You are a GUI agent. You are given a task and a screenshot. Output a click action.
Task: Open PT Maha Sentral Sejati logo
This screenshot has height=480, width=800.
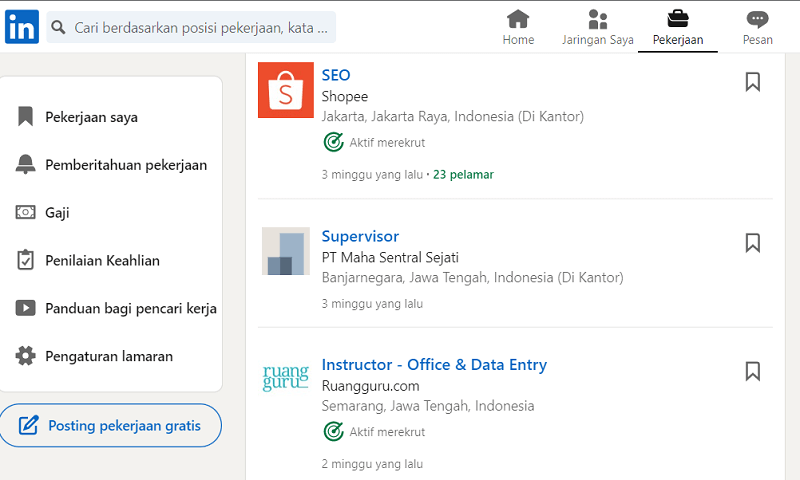pyautogui.click(x=286, y=251)
